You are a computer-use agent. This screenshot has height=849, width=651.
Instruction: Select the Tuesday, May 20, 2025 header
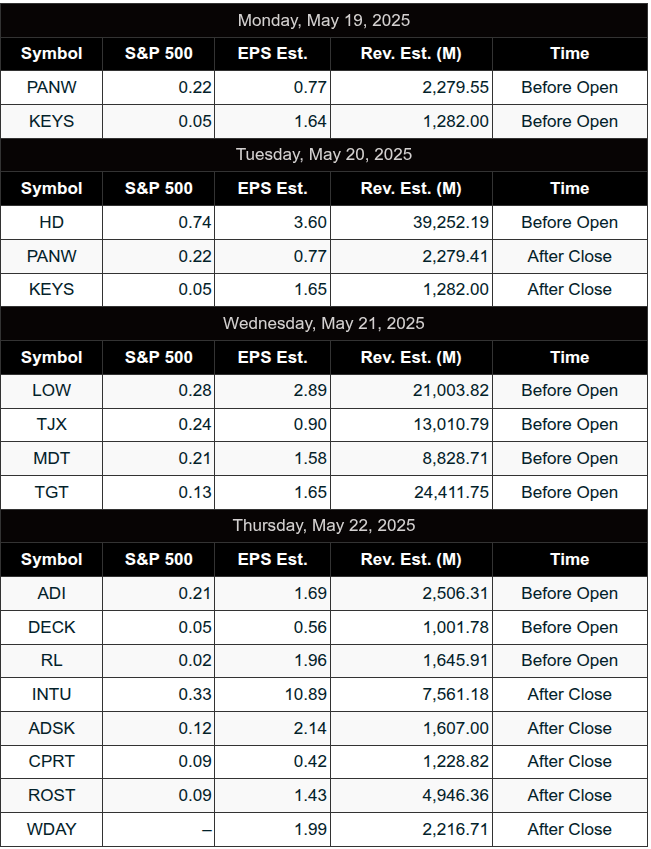pos(324,154)
